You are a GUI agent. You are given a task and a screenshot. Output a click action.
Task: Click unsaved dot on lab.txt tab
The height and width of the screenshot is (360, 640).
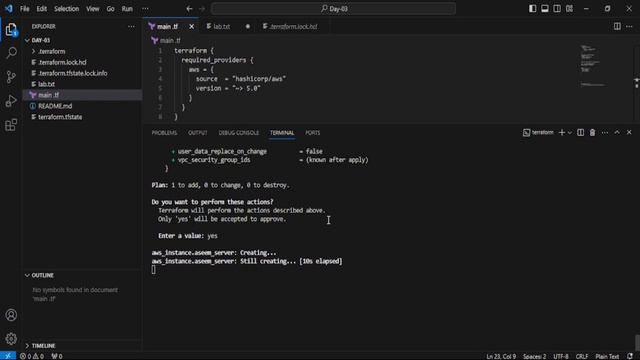pyautogui.click(x=248, y=27)
